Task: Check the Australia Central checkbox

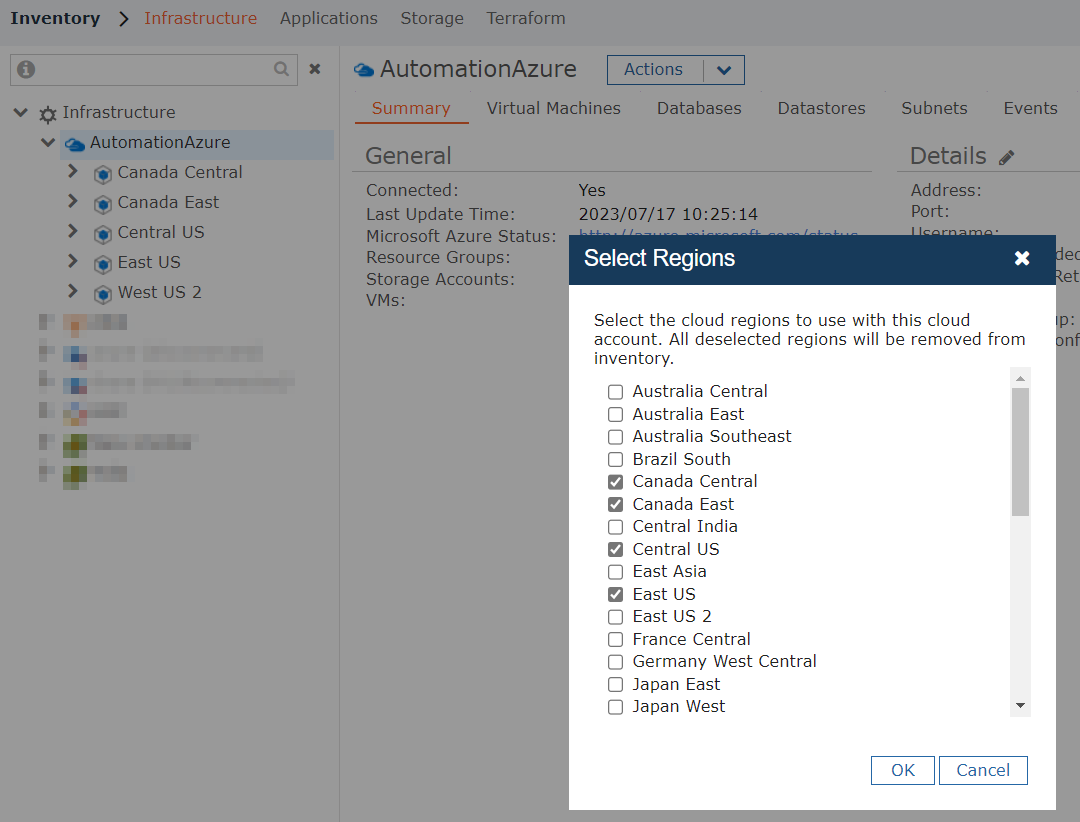Action: tap(615, 392)
